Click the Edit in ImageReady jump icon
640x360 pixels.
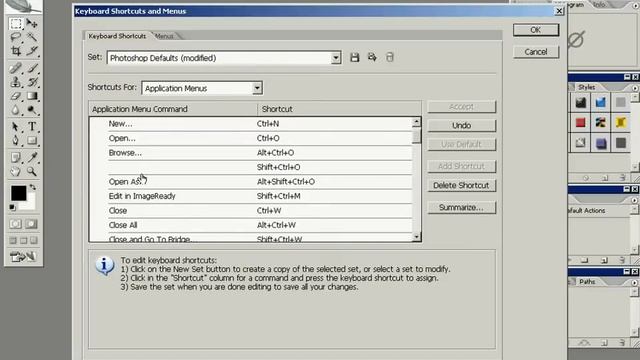coord(23,257)
